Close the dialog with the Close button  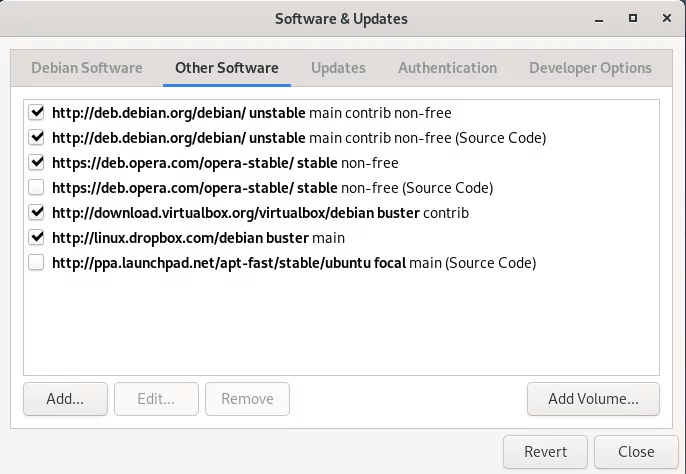(636, 452)
